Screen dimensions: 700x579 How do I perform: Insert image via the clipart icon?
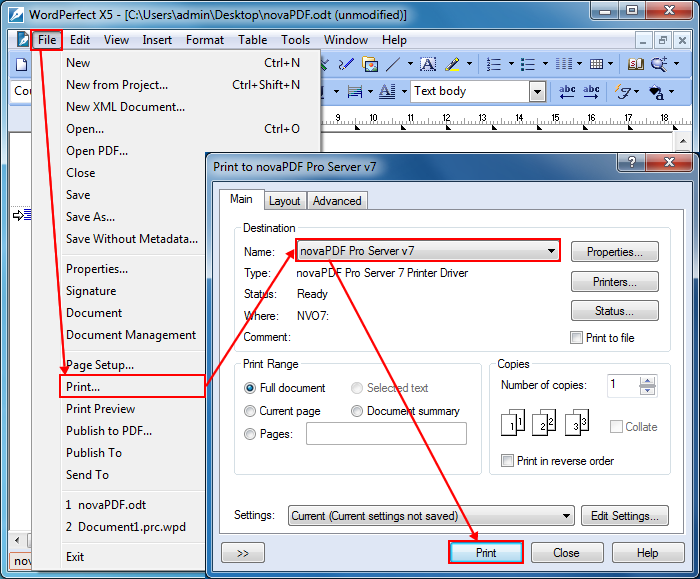click(x=370, y=65)
